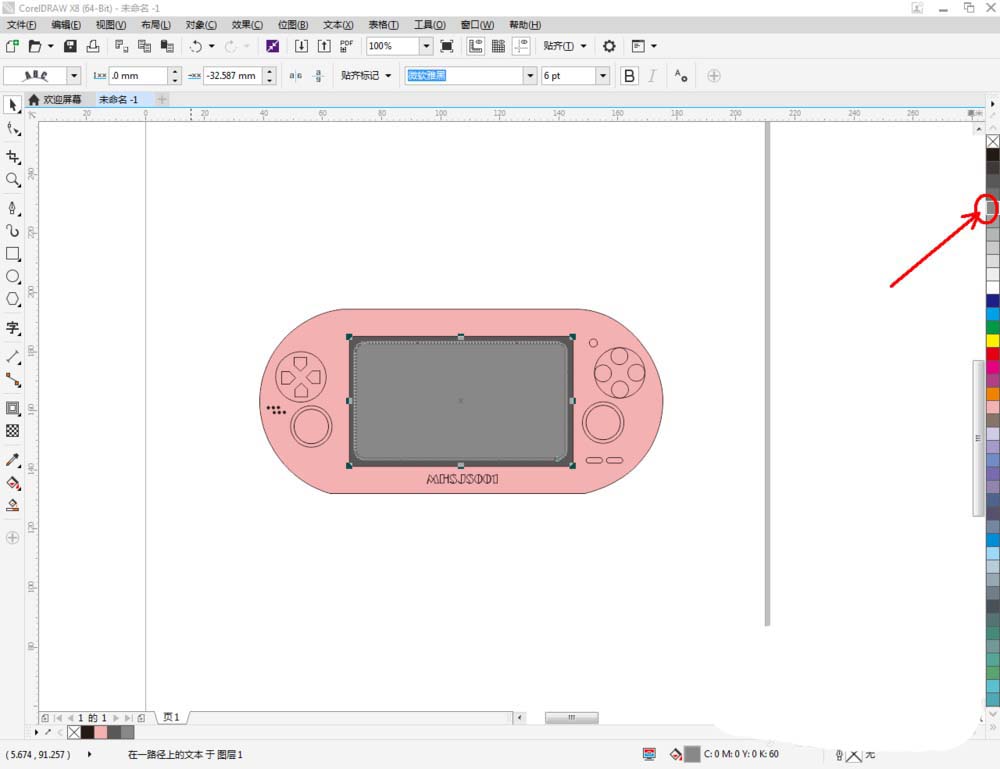Open the text orientation preset dropdown
1000x769 pixels.
74,75
